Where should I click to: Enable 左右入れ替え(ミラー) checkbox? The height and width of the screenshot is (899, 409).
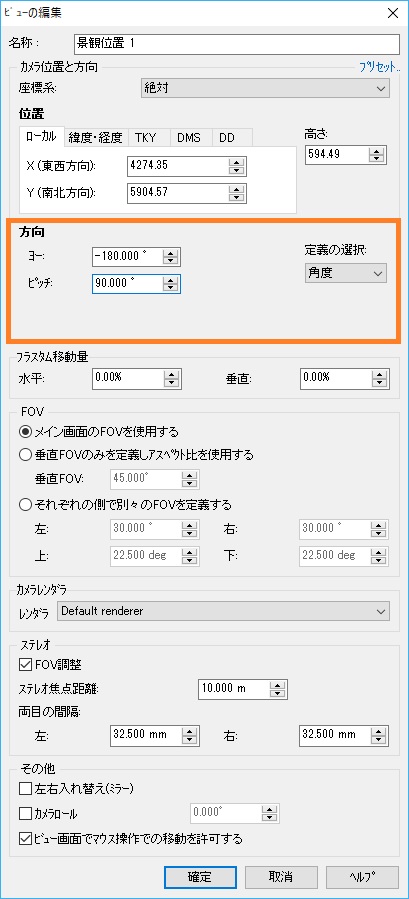tap(25, 789)
